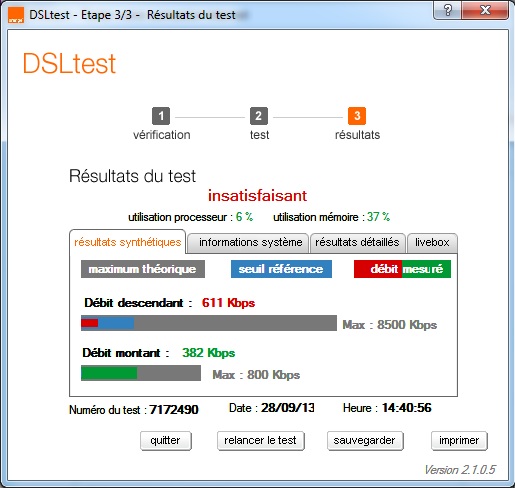Click the red-green débit mesuré legend swatch
Screen dimensions: 515x488
[402, 269]
